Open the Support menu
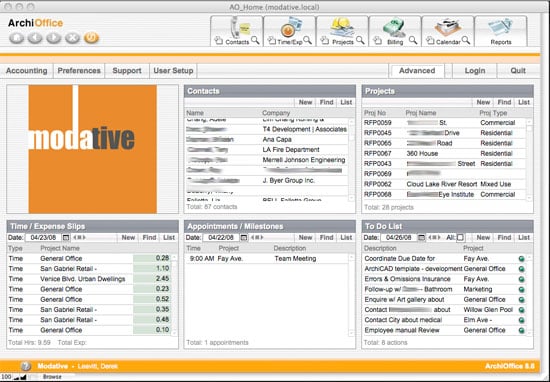The height and width of the screenshot is (382, 550). click(x=127, y=71)
